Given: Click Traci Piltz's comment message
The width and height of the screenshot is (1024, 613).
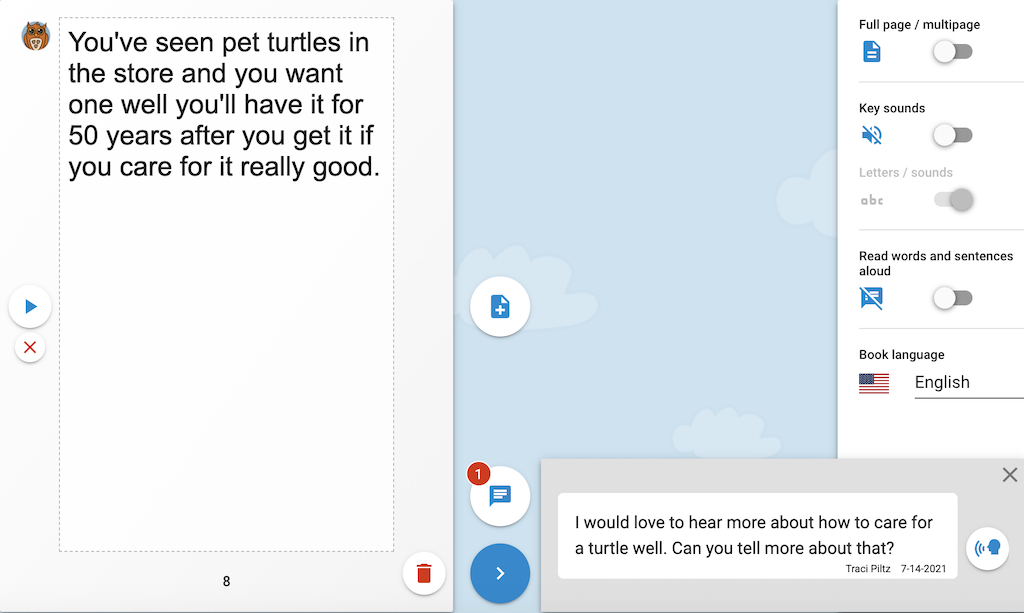Looking at the screenshot, I should point(758,535).
